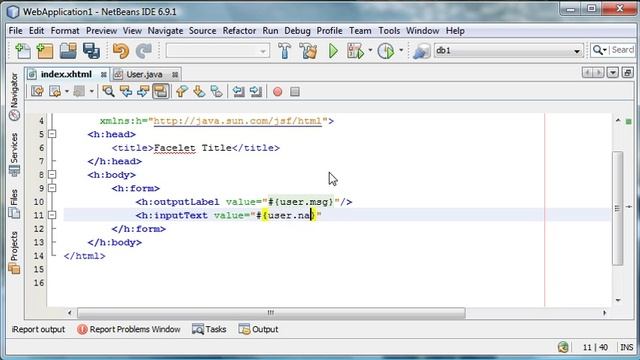This screenshot has width=640, height=360.
Task: Open the Tasks window
Action: coord(209,329)
